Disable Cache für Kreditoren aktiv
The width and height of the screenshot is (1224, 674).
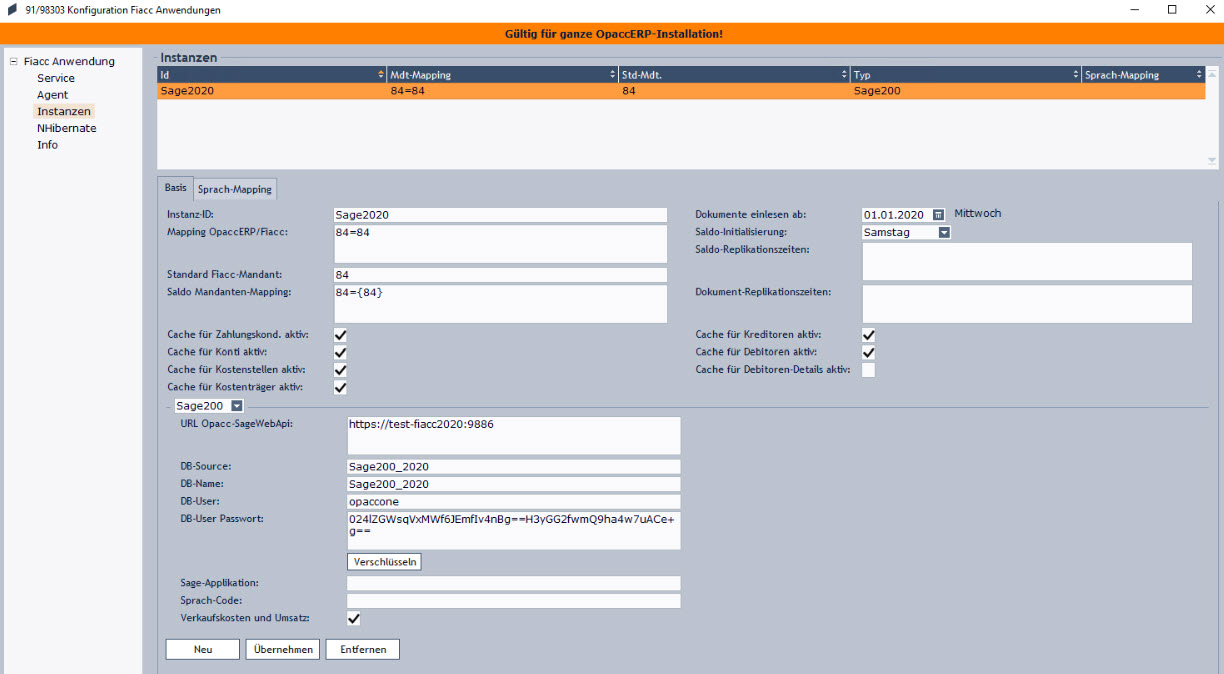click(x=869, y=335)
